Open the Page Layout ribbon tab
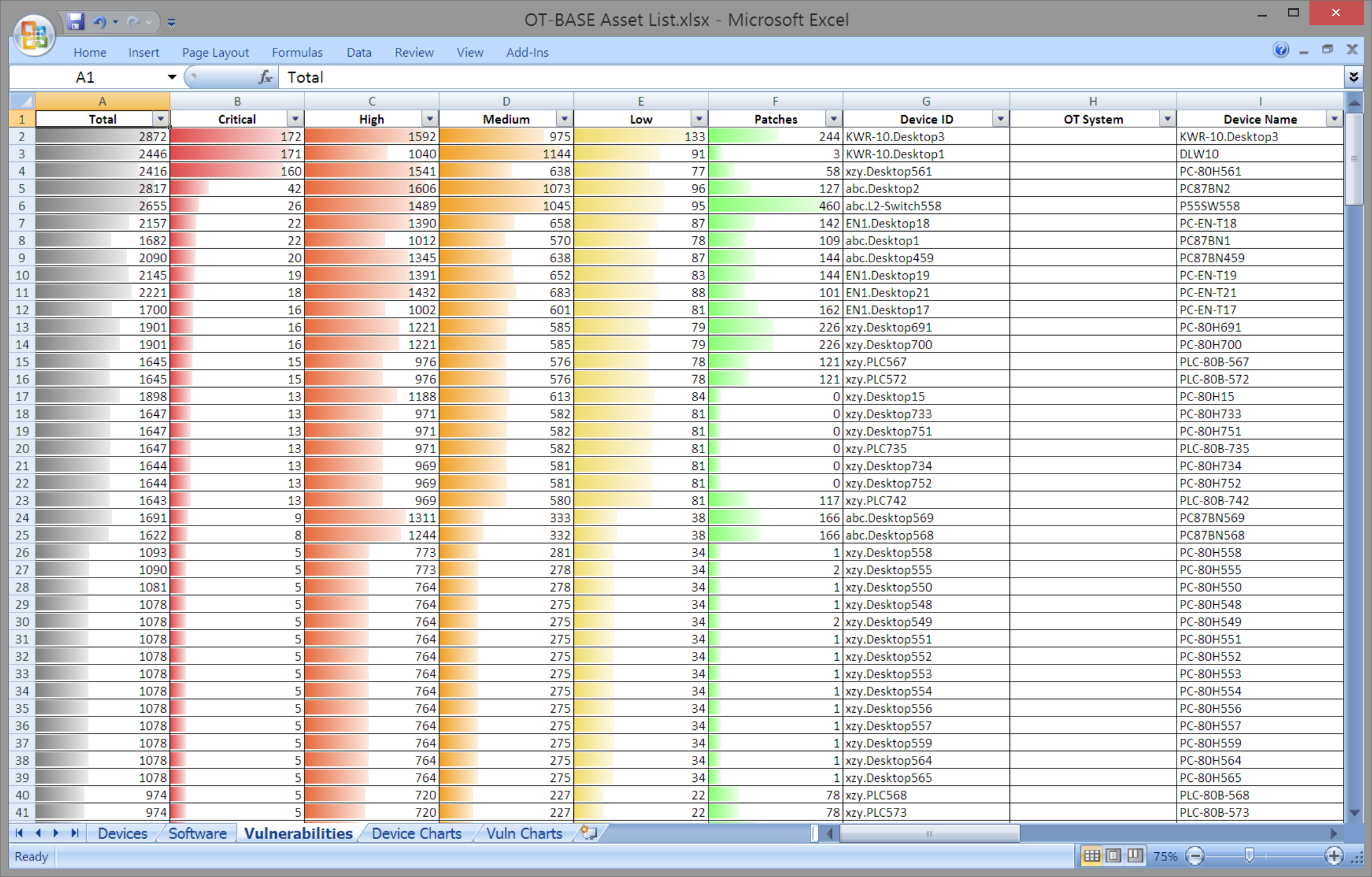 [215, 52]
